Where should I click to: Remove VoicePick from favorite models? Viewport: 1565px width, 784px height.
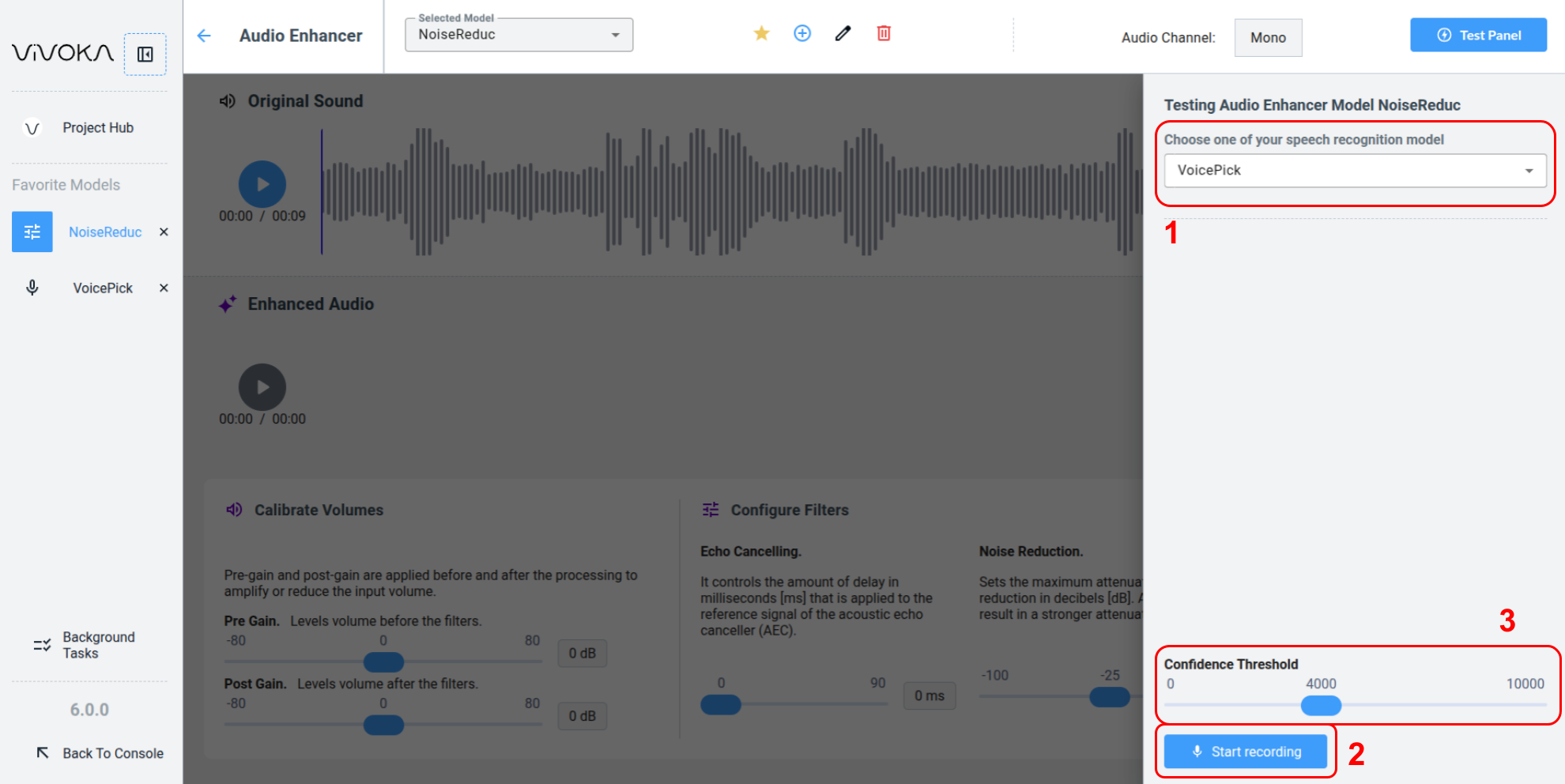click(164, 288)
